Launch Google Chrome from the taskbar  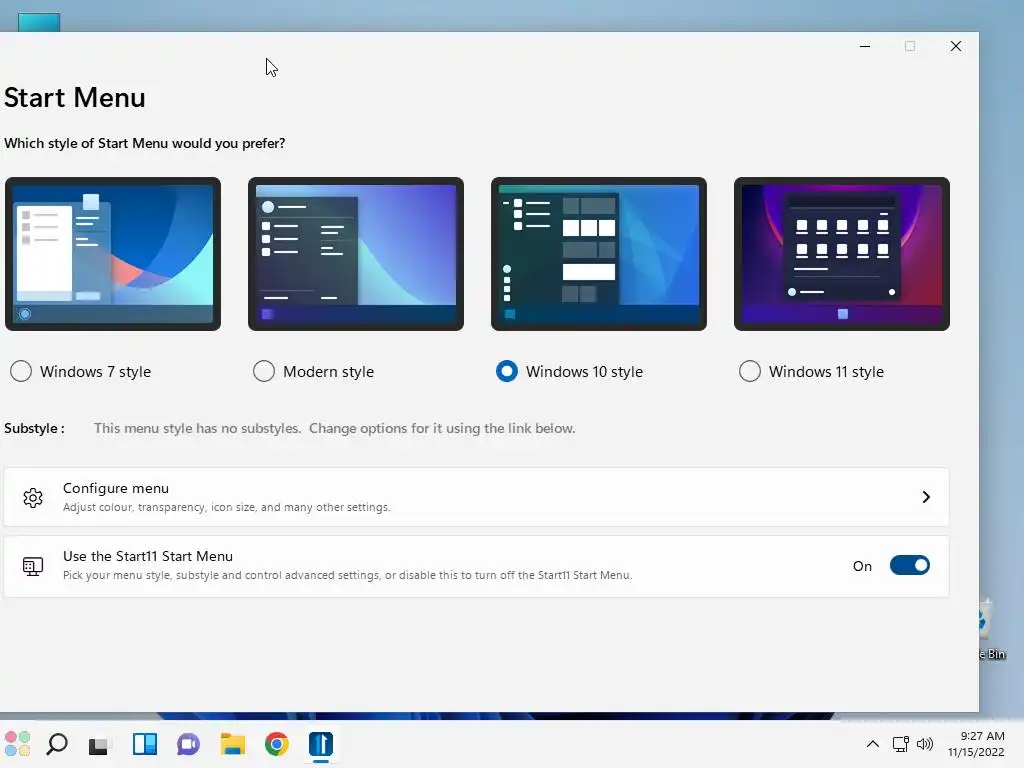(x=276, y=744)
